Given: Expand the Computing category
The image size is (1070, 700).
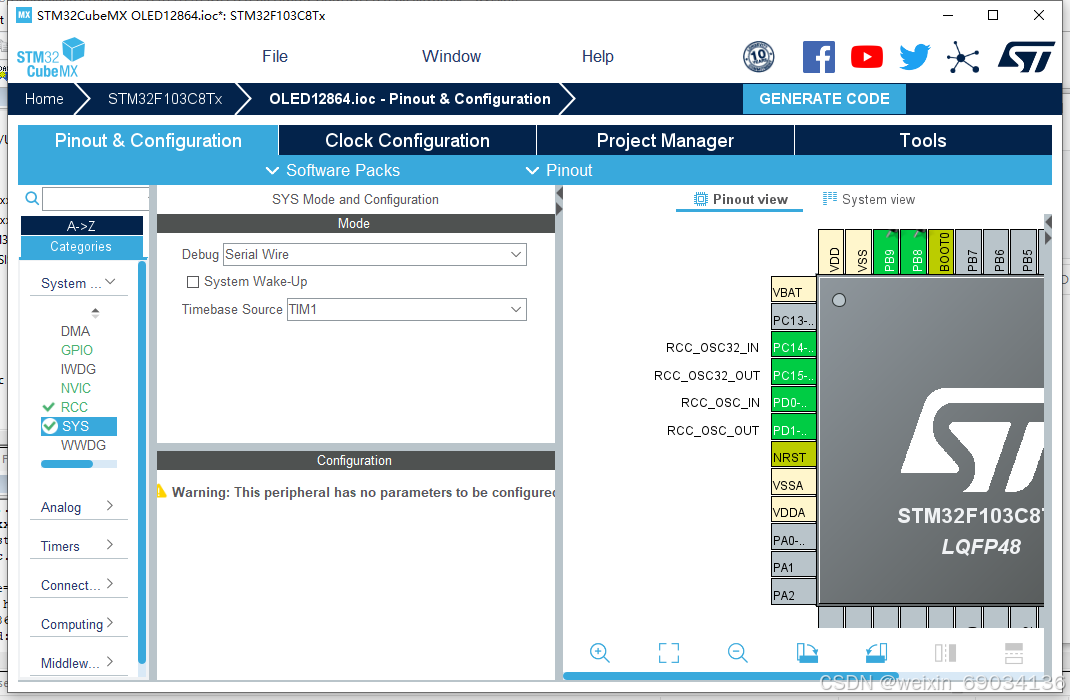Looking at the screenshot, I should pyautogui.click(x=78, y=624).
